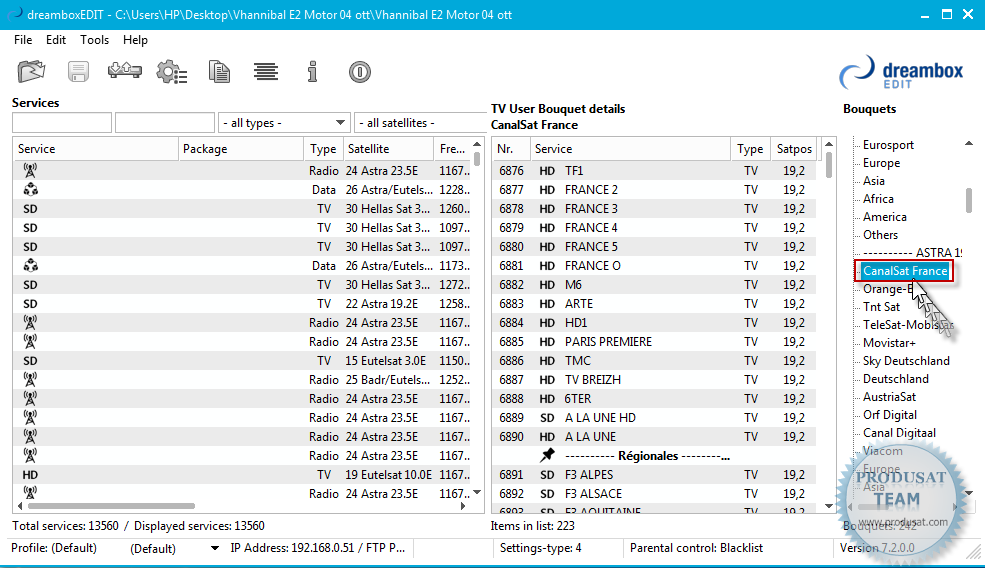Select the Africa bouquet
This screenshot has width=985, height=568.
tap(878, 199)
